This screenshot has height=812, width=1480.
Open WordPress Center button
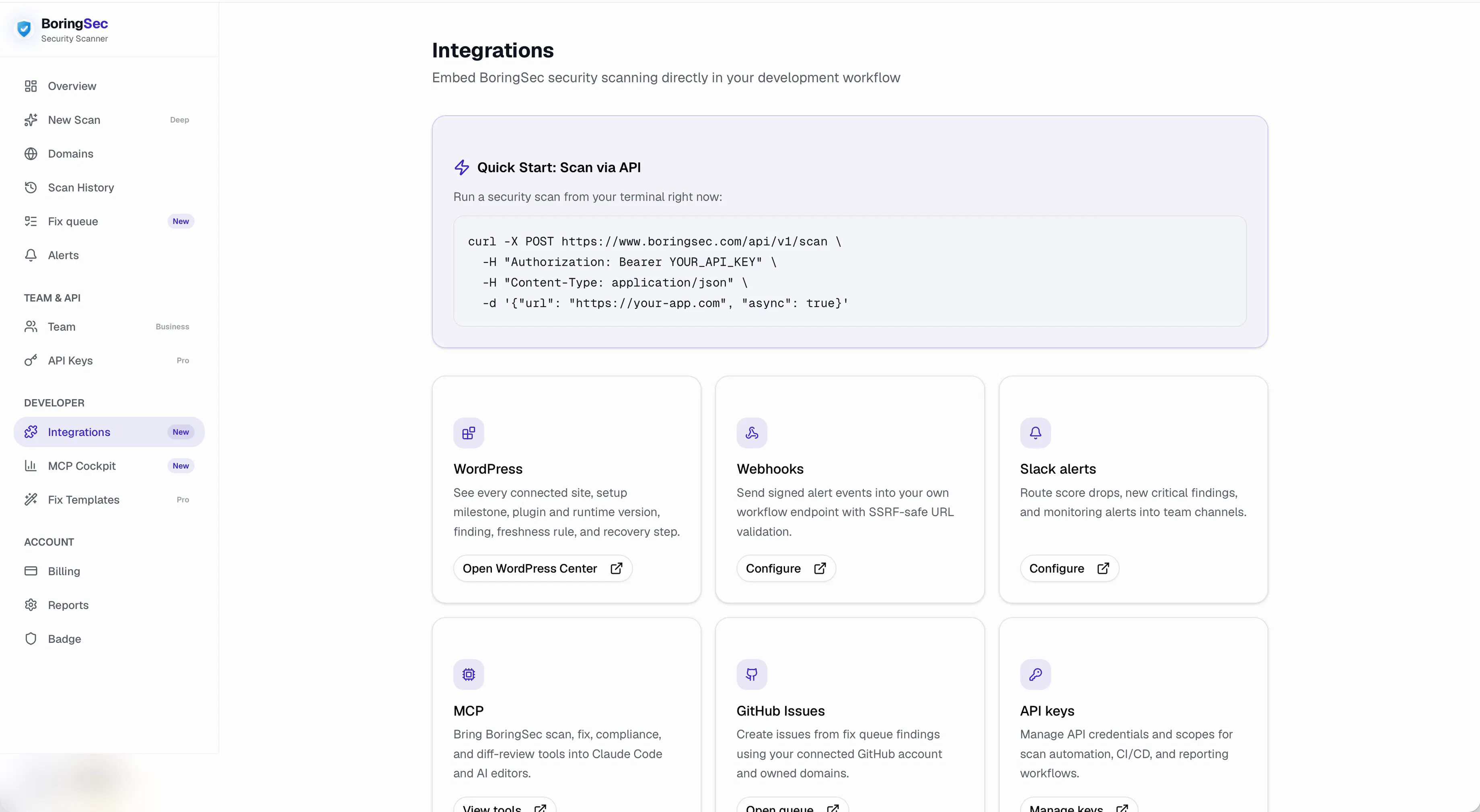543,568
